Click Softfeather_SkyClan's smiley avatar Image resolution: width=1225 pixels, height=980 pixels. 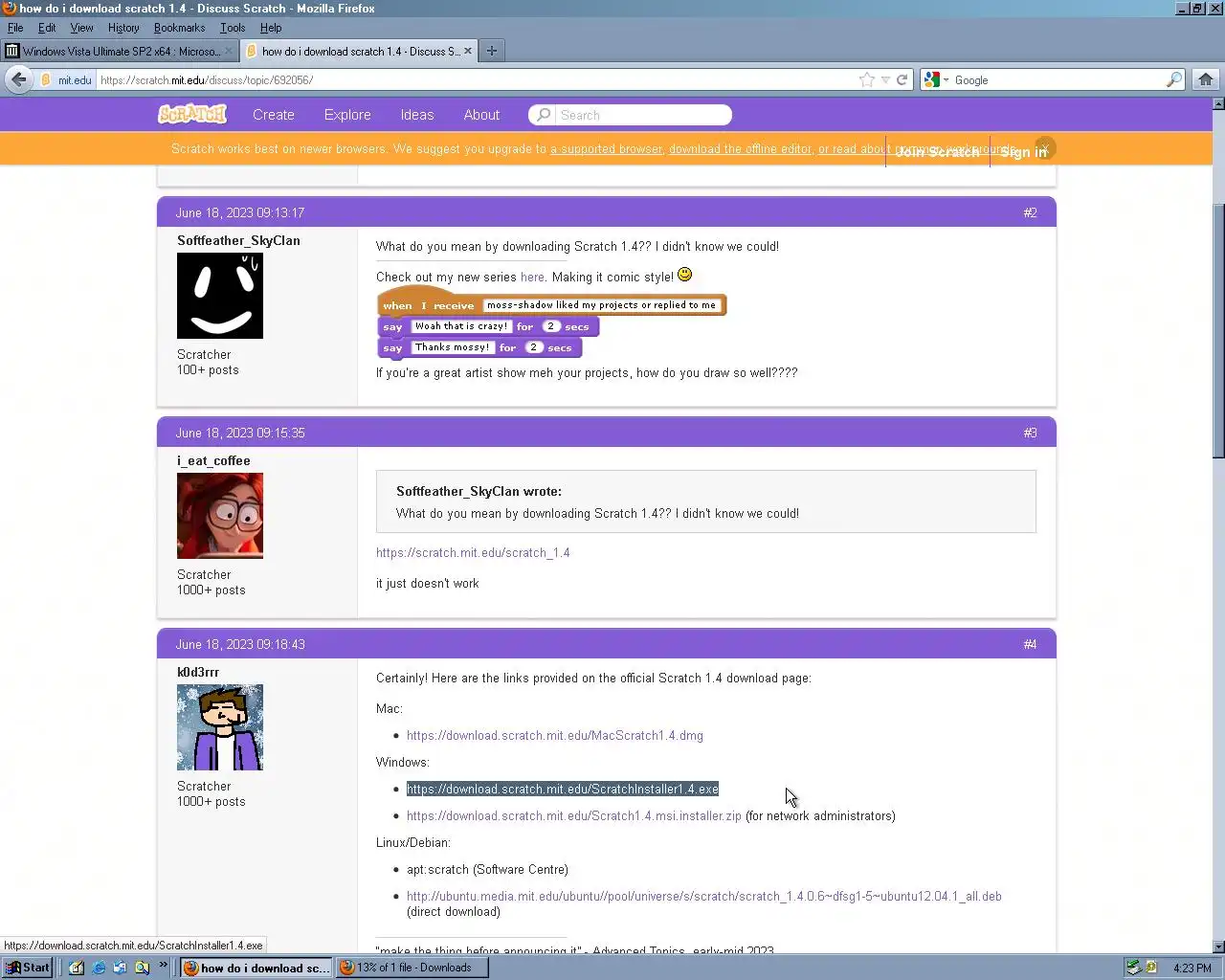pos(220,296)
